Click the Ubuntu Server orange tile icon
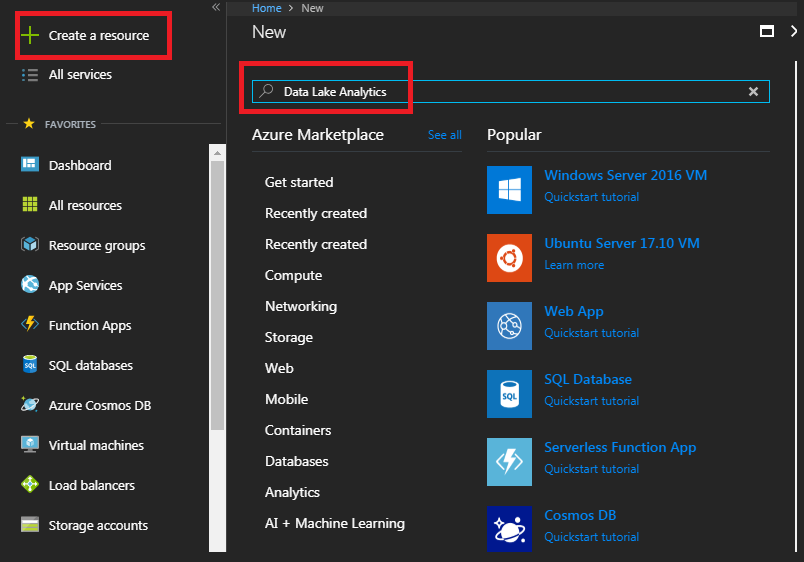Image resolution: width=804 pixels, height=562 pixels. pos(509,258)
